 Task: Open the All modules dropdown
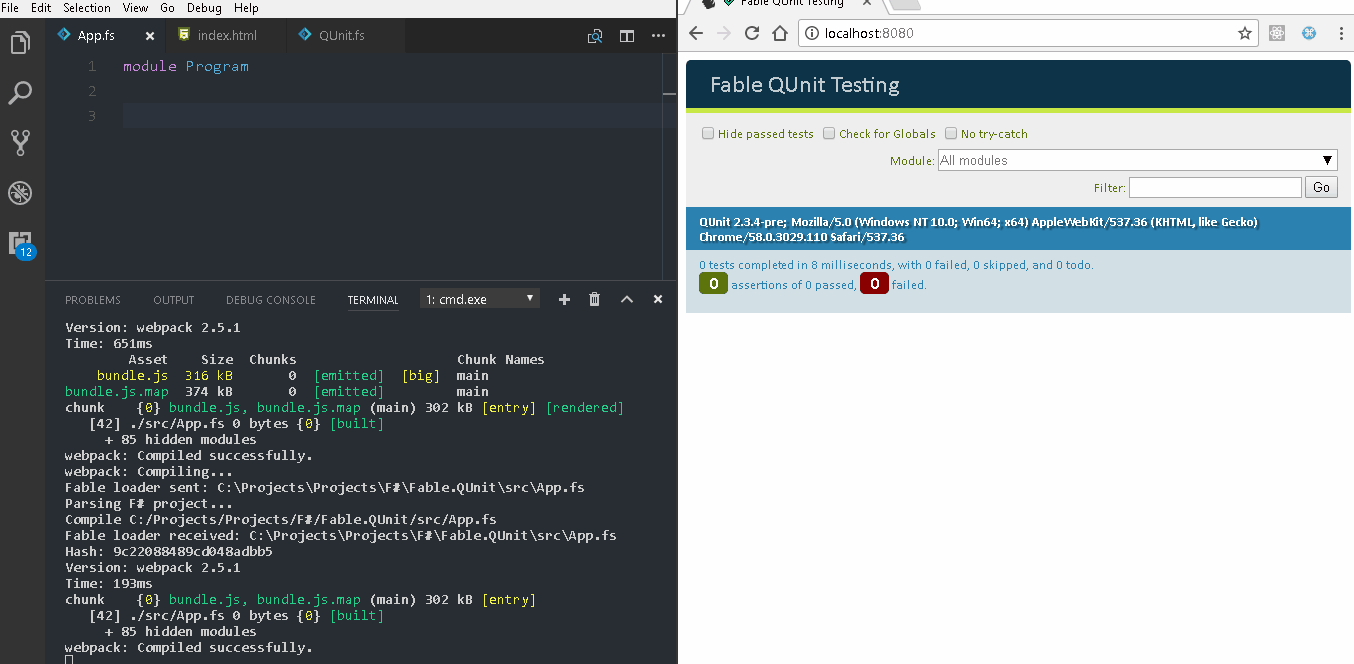1137,160
